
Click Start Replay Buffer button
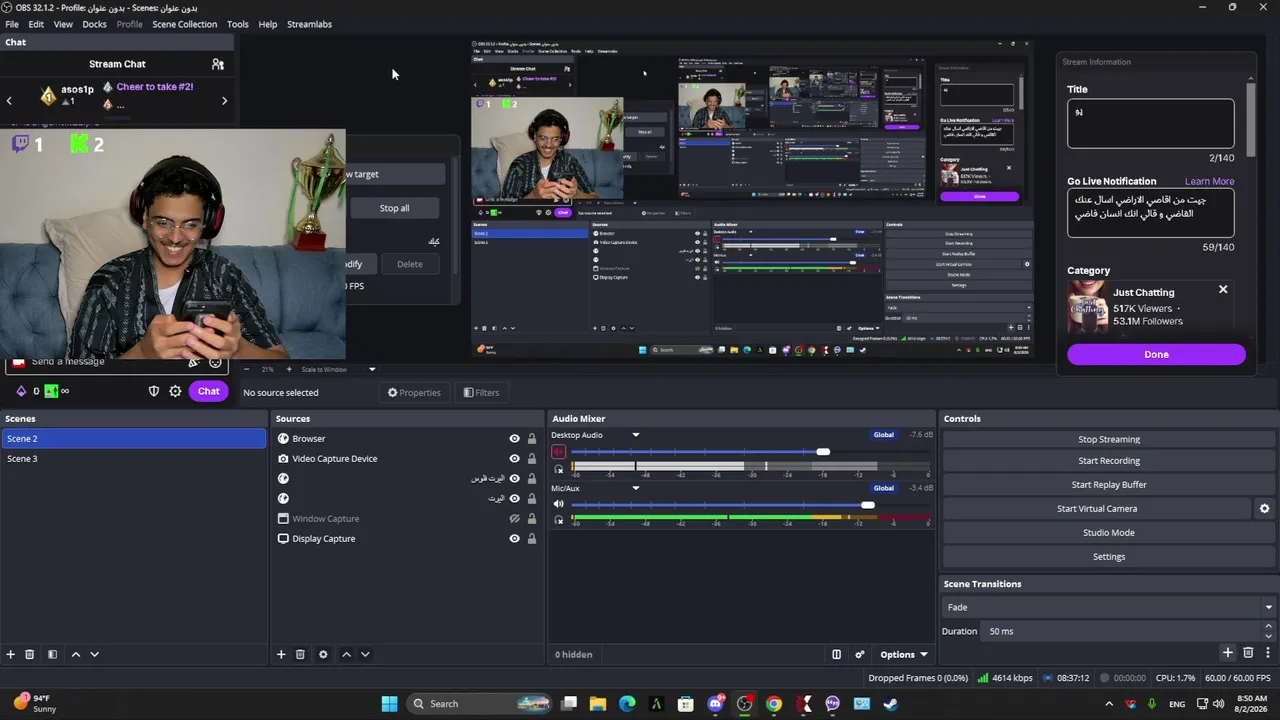pyautogui.click(x=1109, y=485)
